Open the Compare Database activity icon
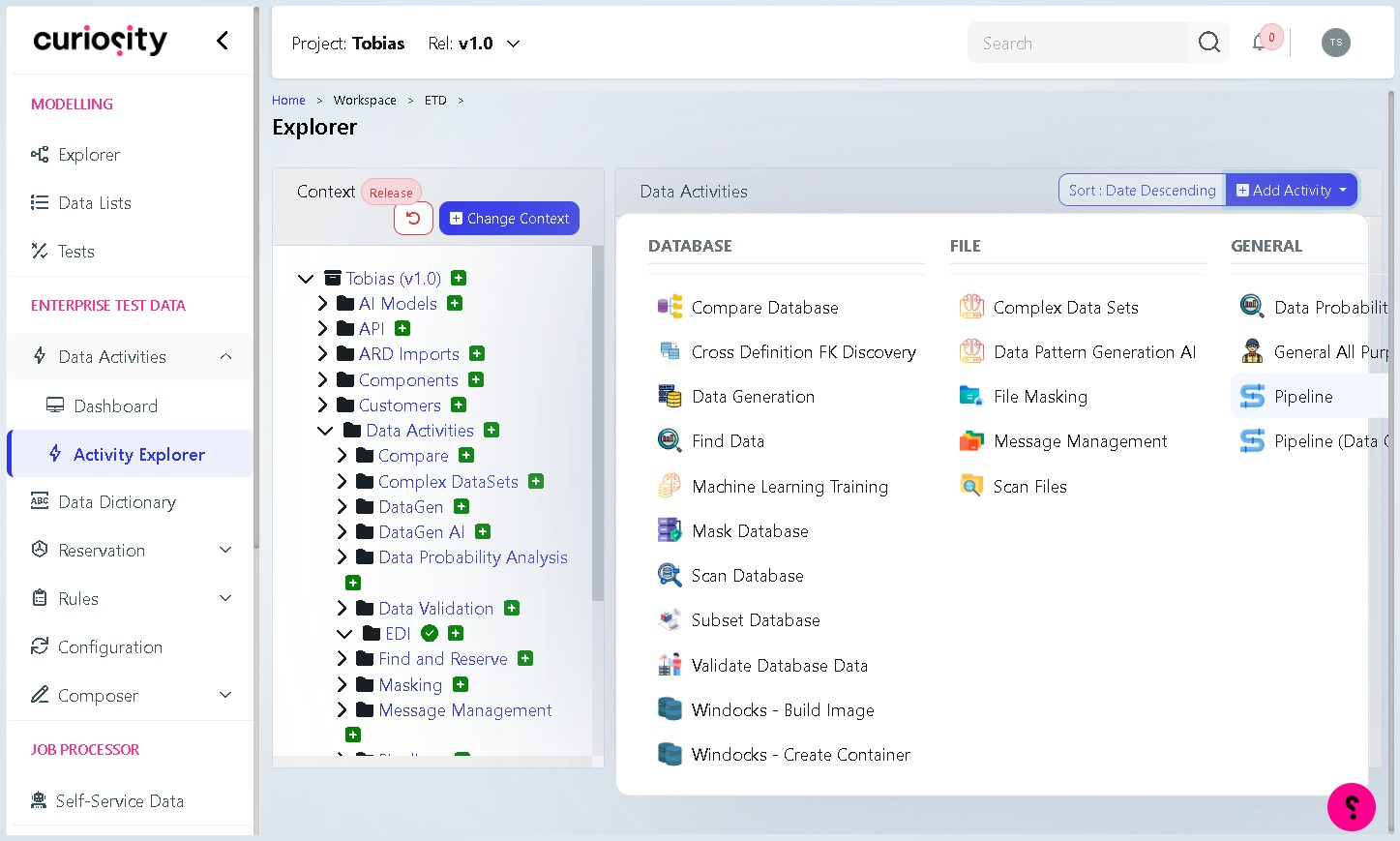 click(x=670, y=307)
